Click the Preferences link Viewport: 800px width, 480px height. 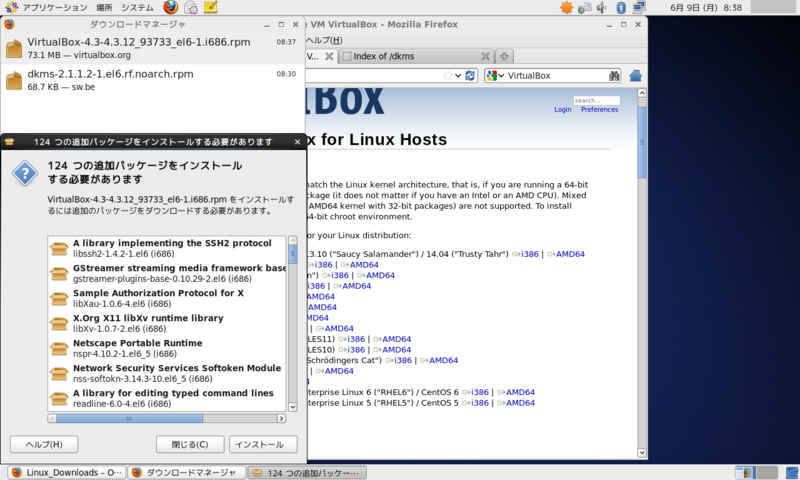[599, 110]
